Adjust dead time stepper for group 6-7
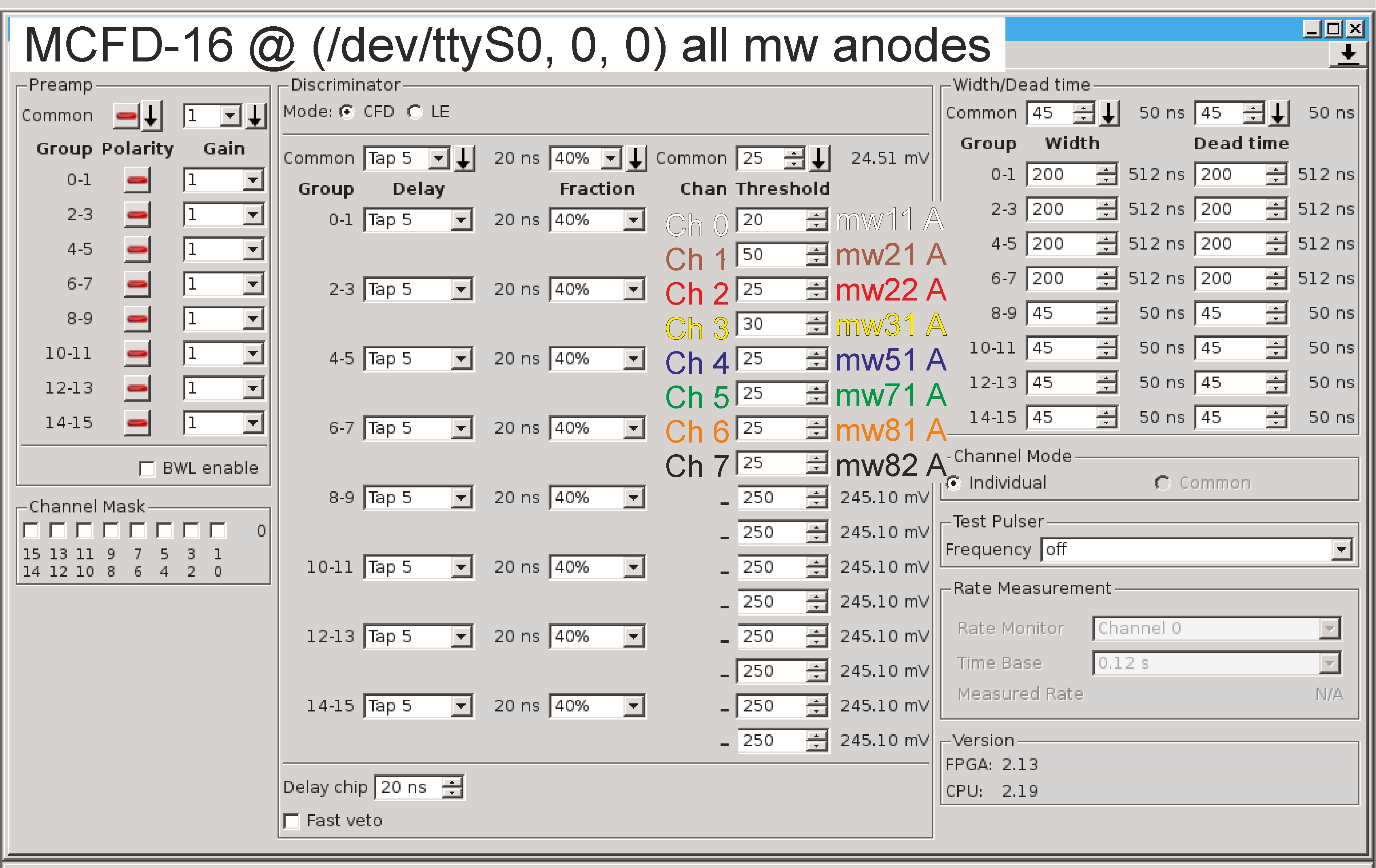1376x868 pixels. pyautogui.click(x=1276, y=279)
